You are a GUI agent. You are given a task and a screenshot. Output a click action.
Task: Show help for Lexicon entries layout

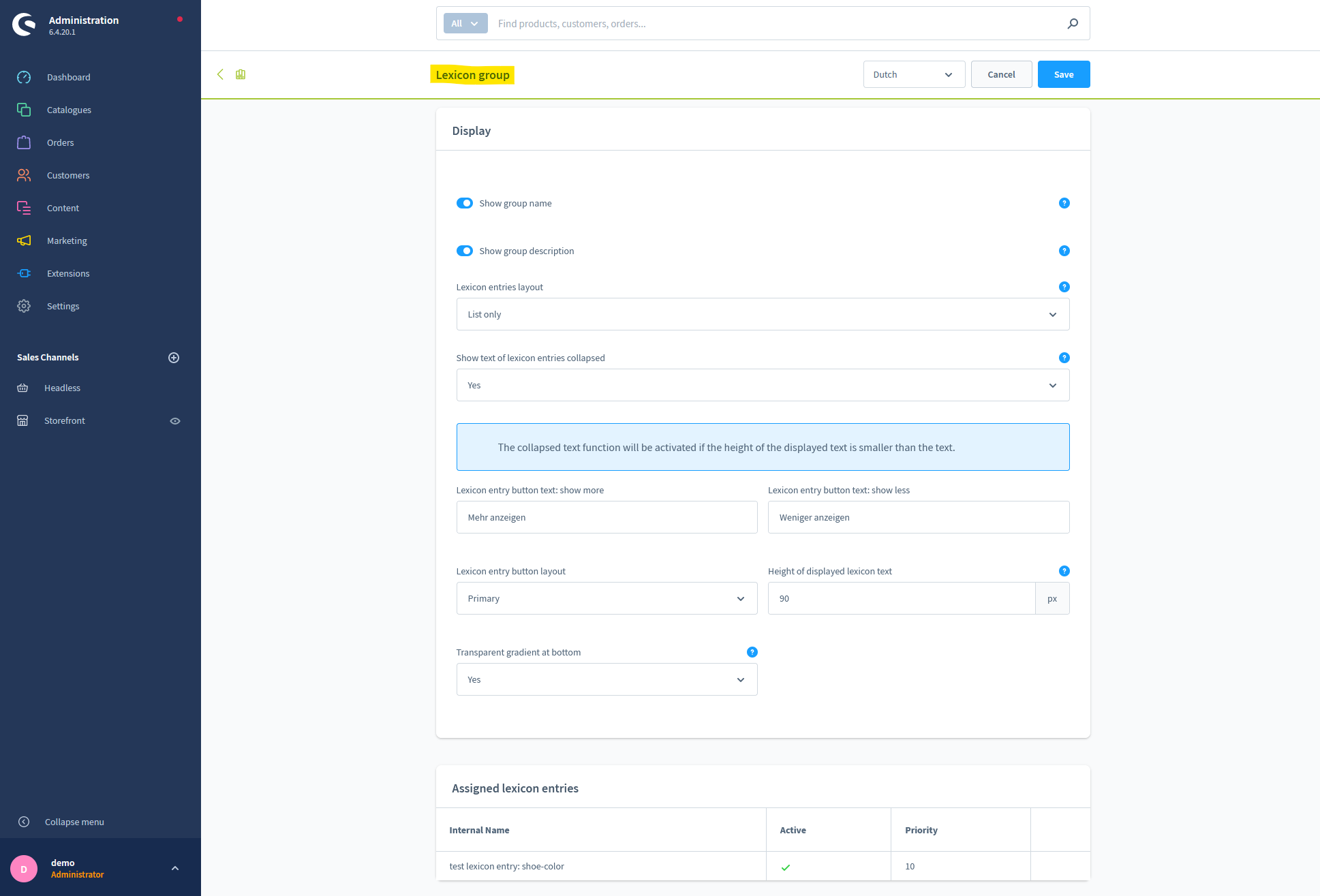pos(1064,287)
